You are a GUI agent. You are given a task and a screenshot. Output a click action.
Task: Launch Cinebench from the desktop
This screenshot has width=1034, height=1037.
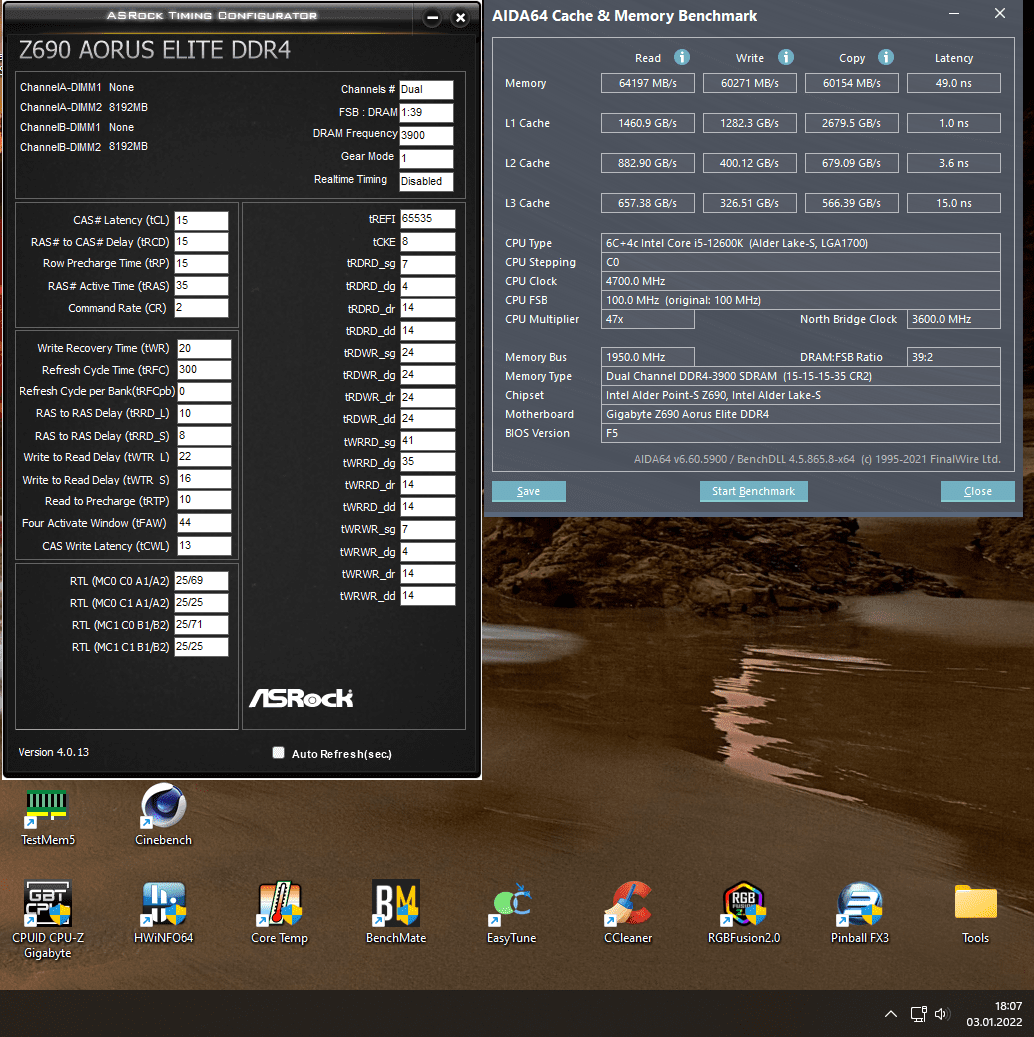coord(163,816)
